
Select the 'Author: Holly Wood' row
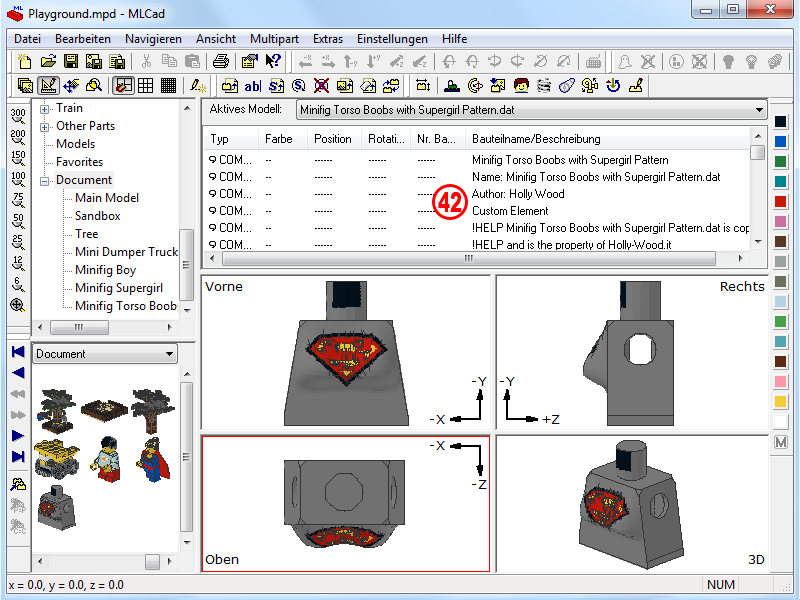[x=479, y=194]
